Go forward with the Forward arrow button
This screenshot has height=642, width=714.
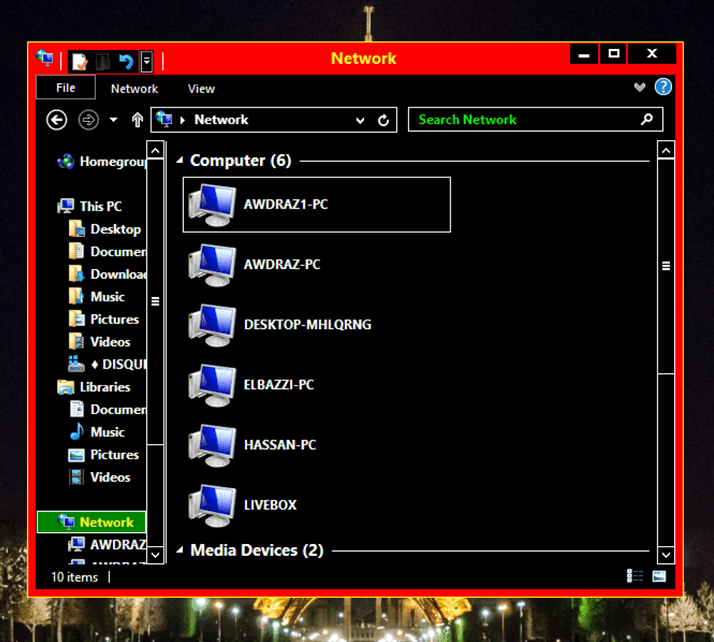click(88, 120)
